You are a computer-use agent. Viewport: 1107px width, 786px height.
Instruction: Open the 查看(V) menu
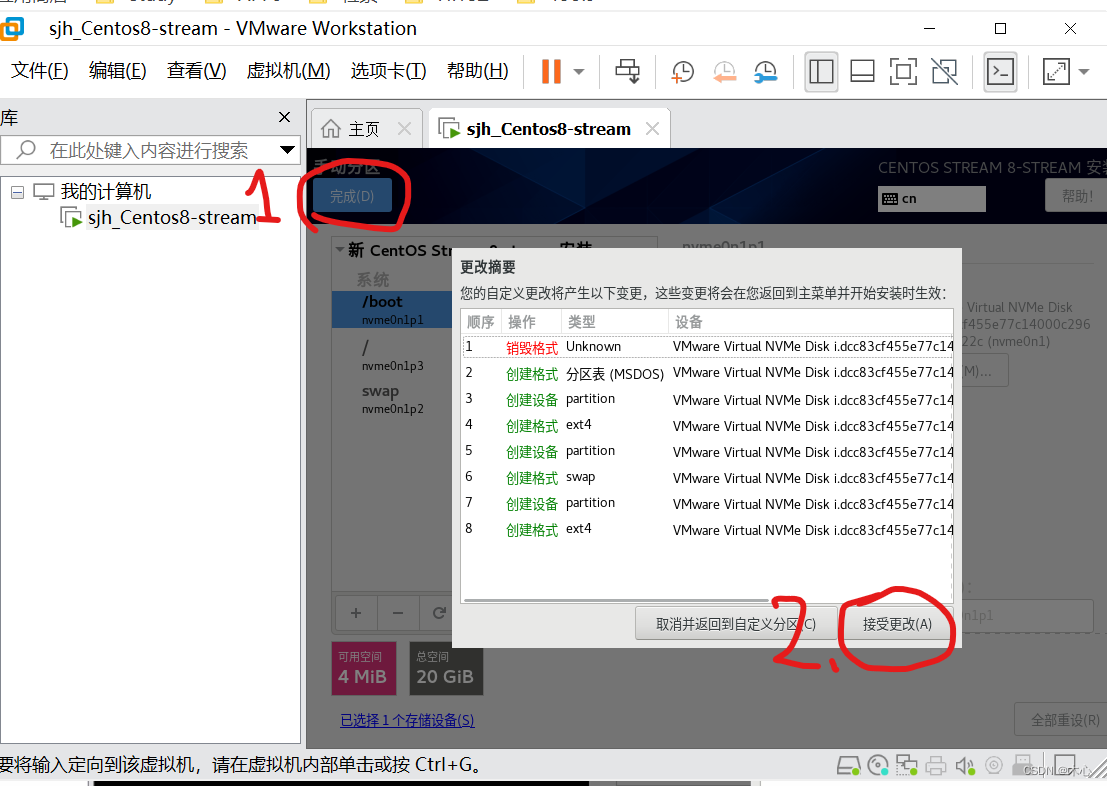[196, 71]
